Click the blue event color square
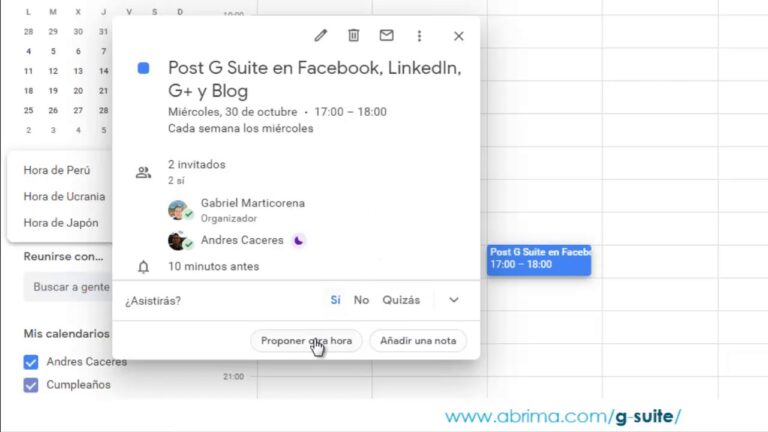The image size is (768, 432). (x=144, y=68)
